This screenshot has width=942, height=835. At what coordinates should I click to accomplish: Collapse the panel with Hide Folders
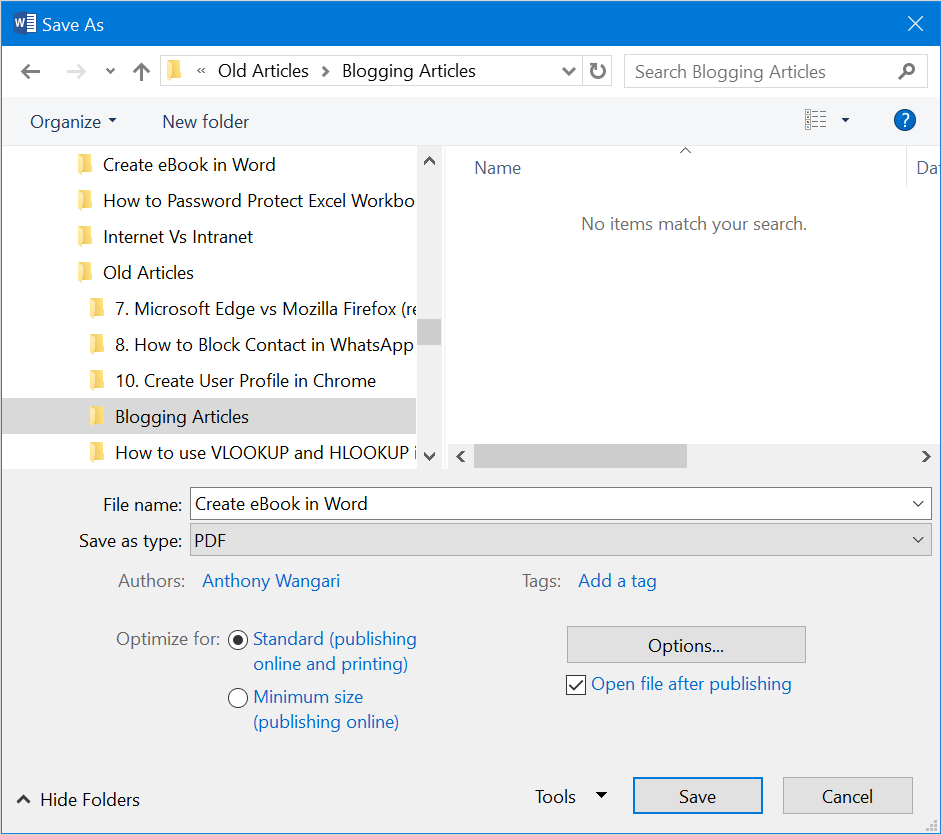coord(78,799)
